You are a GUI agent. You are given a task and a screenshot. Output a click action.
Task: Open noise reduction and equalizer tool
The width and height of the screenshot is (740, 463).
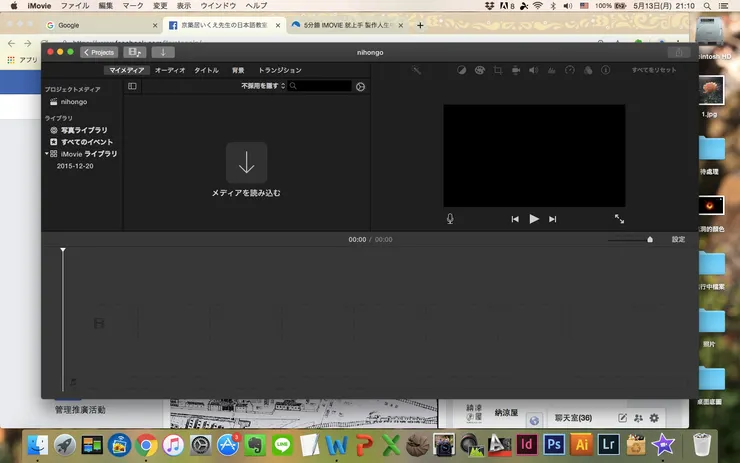click(x=551, y=70)
